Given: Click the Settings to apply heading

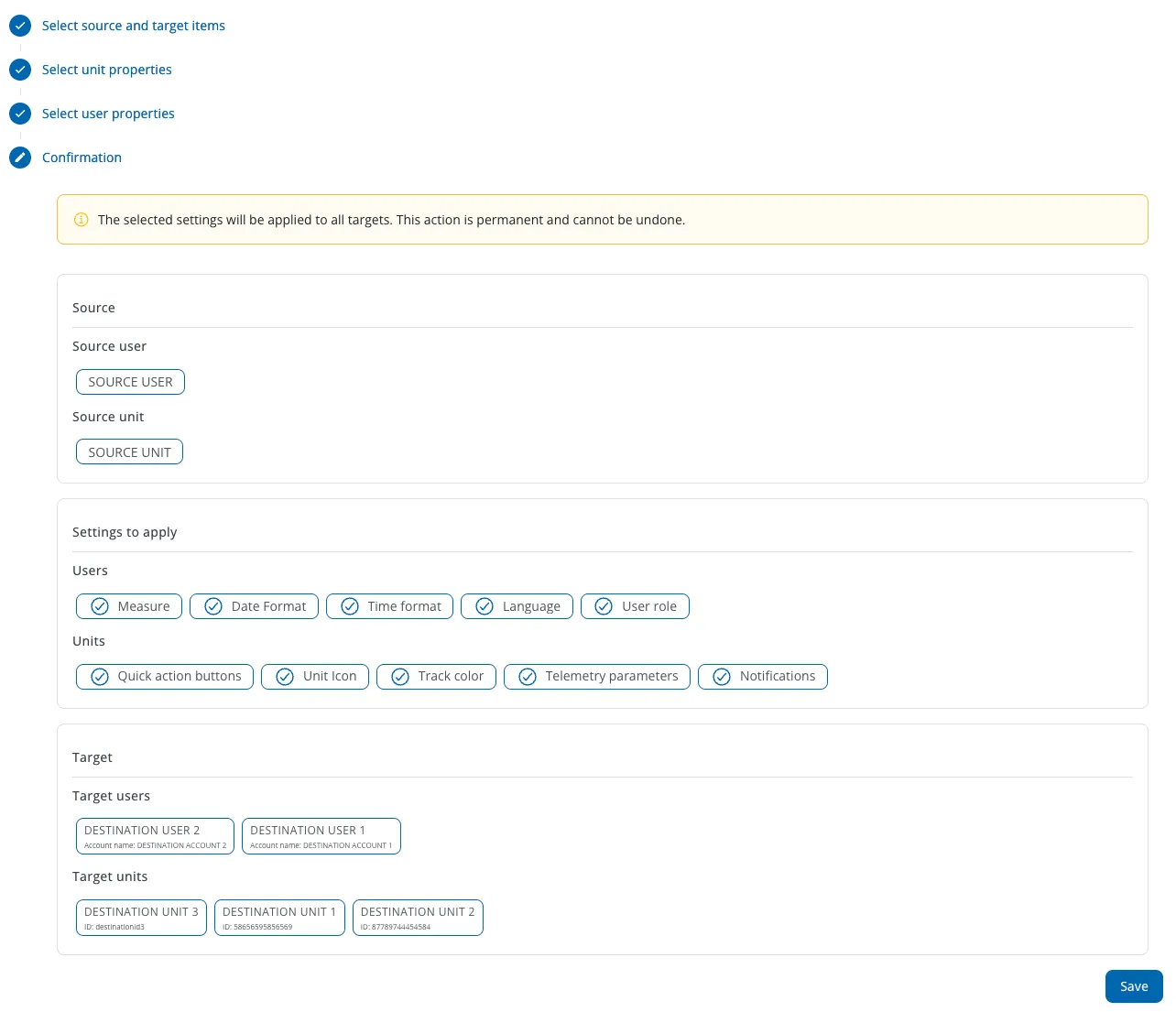Looking at the screenshot, I should (x=125, y=532).
